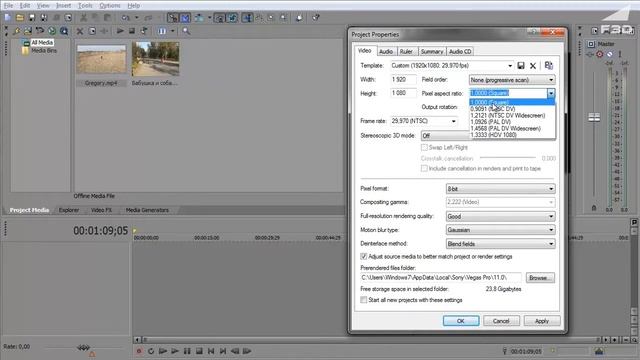
Task: Collapse the Pixel aspect ratio dropdown arrow
Action: click(551, 93)
